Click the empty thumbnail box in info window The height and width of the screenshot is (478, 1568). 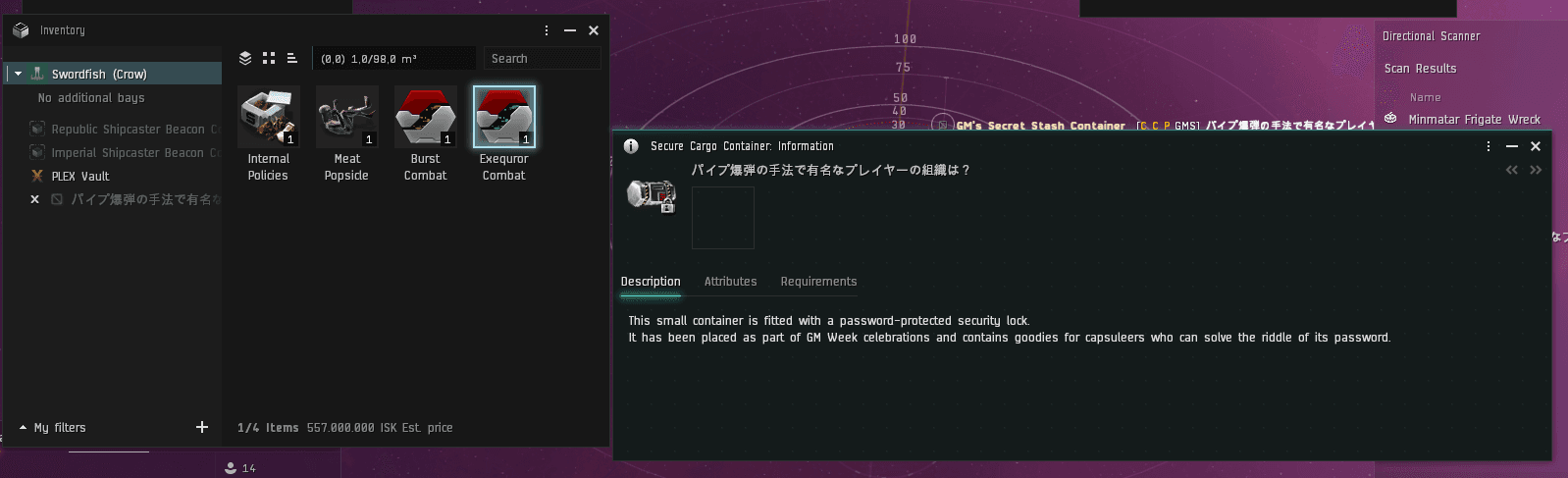coord(723,218)
